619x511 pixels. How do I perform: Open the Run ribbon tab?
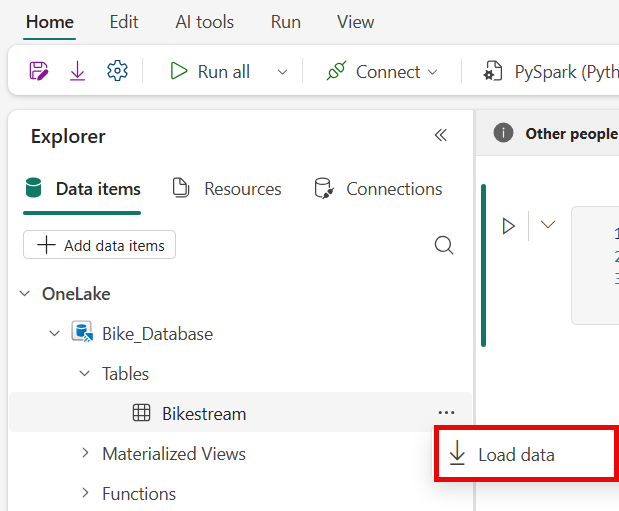click(x=286, y=22)
